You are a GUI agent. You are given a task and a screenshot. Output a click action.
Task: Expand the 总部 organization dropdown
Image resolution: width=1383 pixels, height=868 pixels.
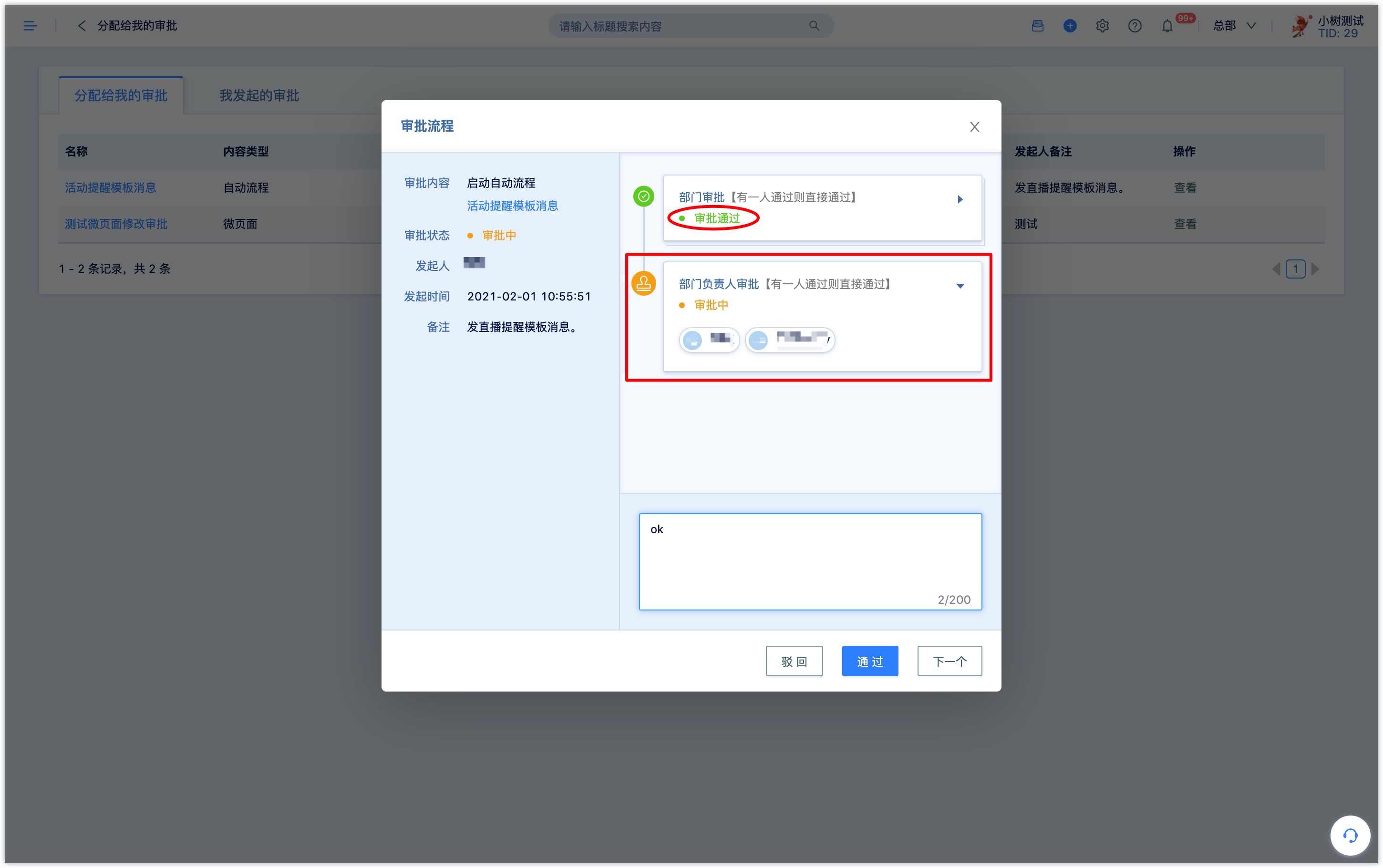tap(1234, 26)
